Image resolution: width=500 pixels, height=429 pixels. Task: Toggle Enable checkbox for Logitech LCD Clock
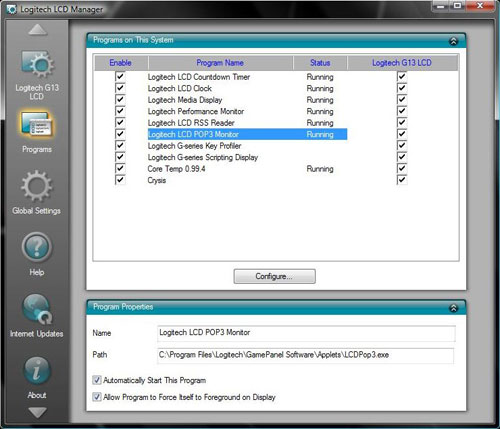pos(120,88)
